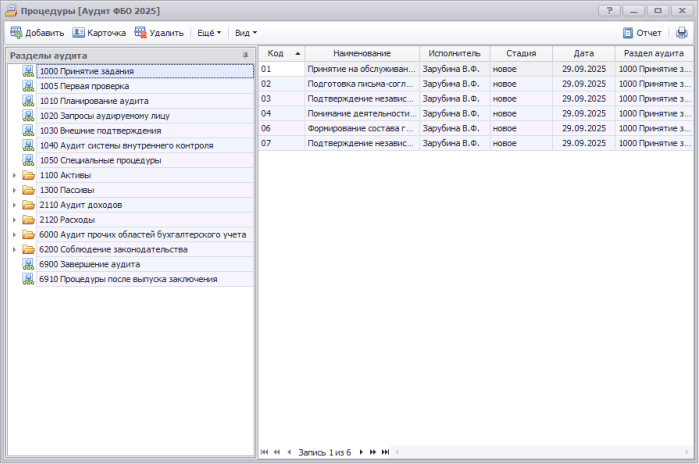
Task: Open the Вид dropdown menu
Action: tap(245, 33)
